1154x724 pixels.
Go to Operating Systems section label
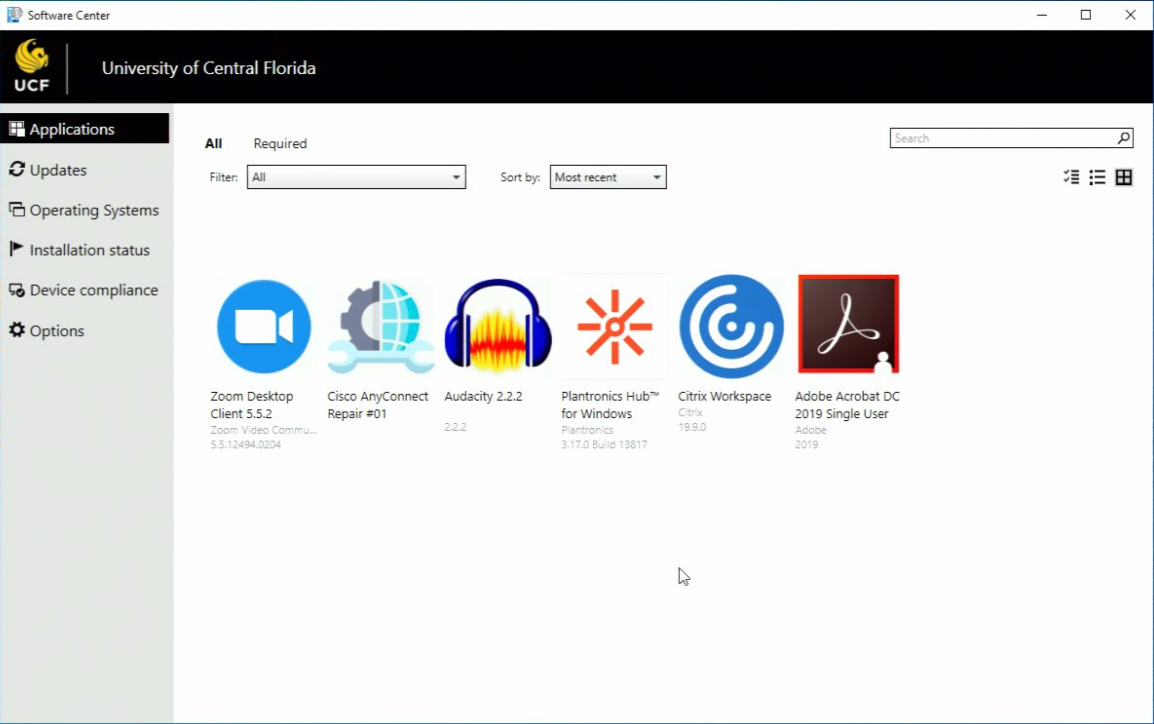pyautogui.click(x=94, y=210)
